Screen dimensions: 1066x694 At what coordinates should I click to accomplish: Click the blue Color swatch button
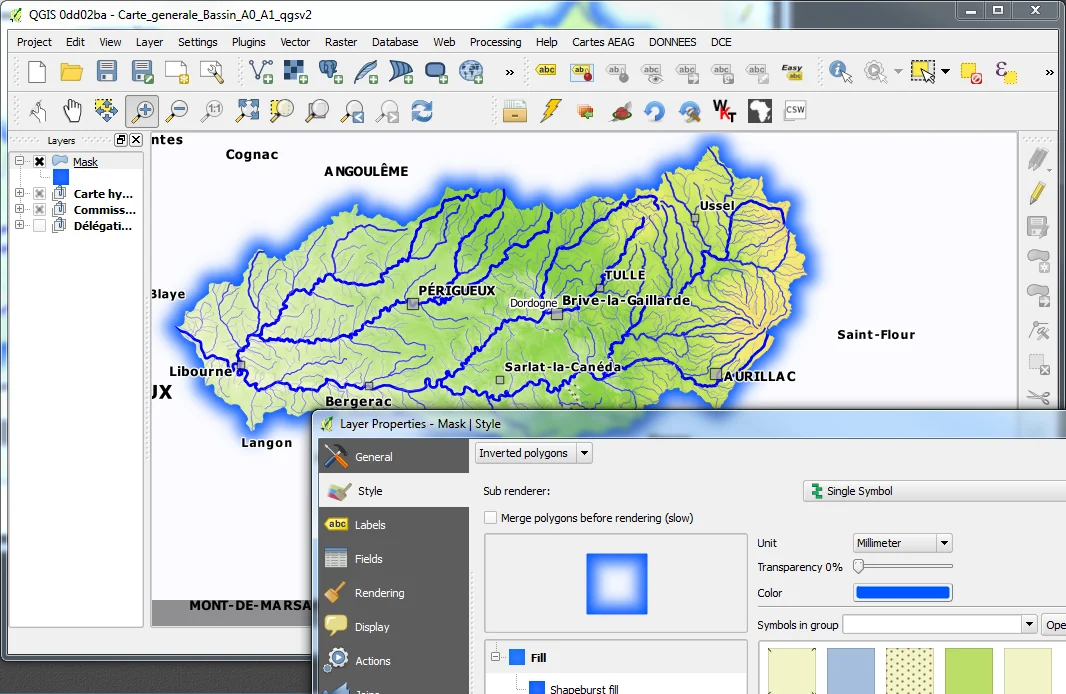tap(902, 593)
